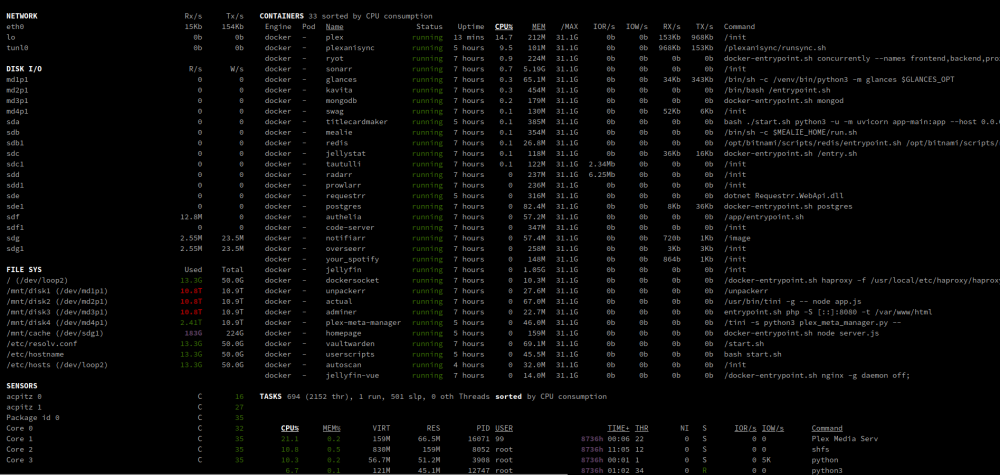
Task: Select the userscripts container name
Action: click(x=349, y=354)
